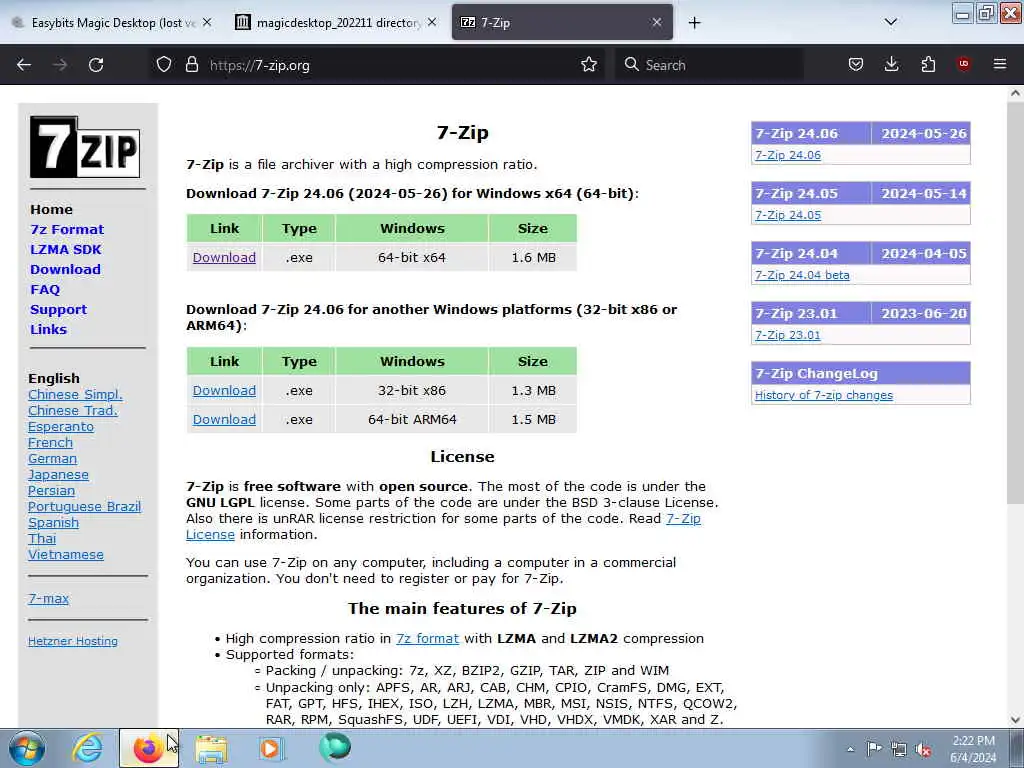Open 7z Format sidebar link
The image size is (1024, 768).
pos(67,229)
